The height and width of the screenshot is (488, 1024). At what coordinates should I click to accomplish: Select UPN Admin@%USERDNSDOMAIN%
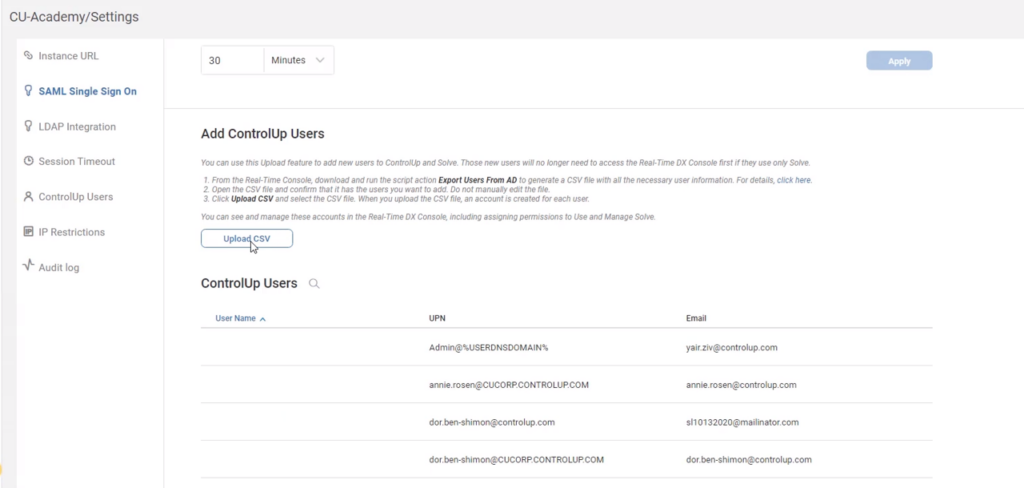tap(488, 348)
